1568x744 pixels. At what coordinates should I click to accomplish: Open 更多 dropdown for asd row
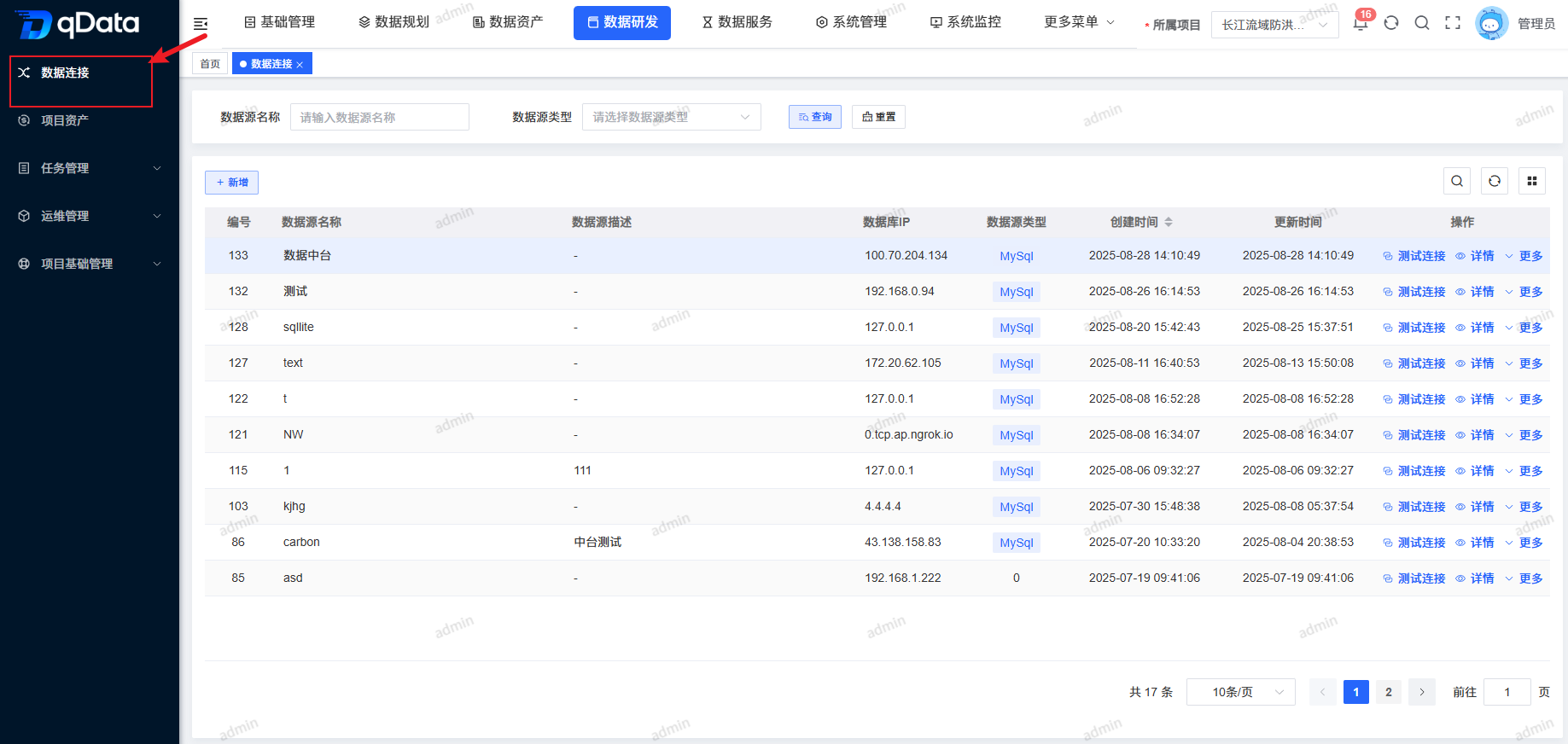pyautogui.click(x=1524, y=578)
